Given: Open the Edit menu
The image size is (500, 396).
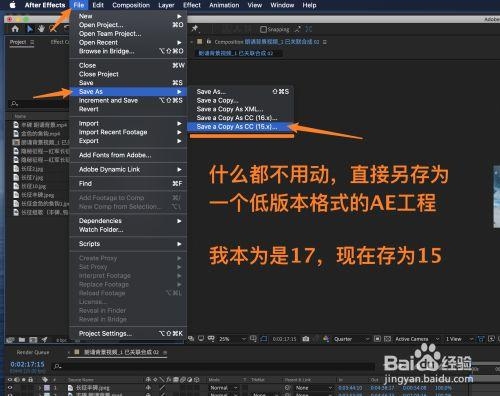Looking at the screenshot, I should tap(98, 5).
